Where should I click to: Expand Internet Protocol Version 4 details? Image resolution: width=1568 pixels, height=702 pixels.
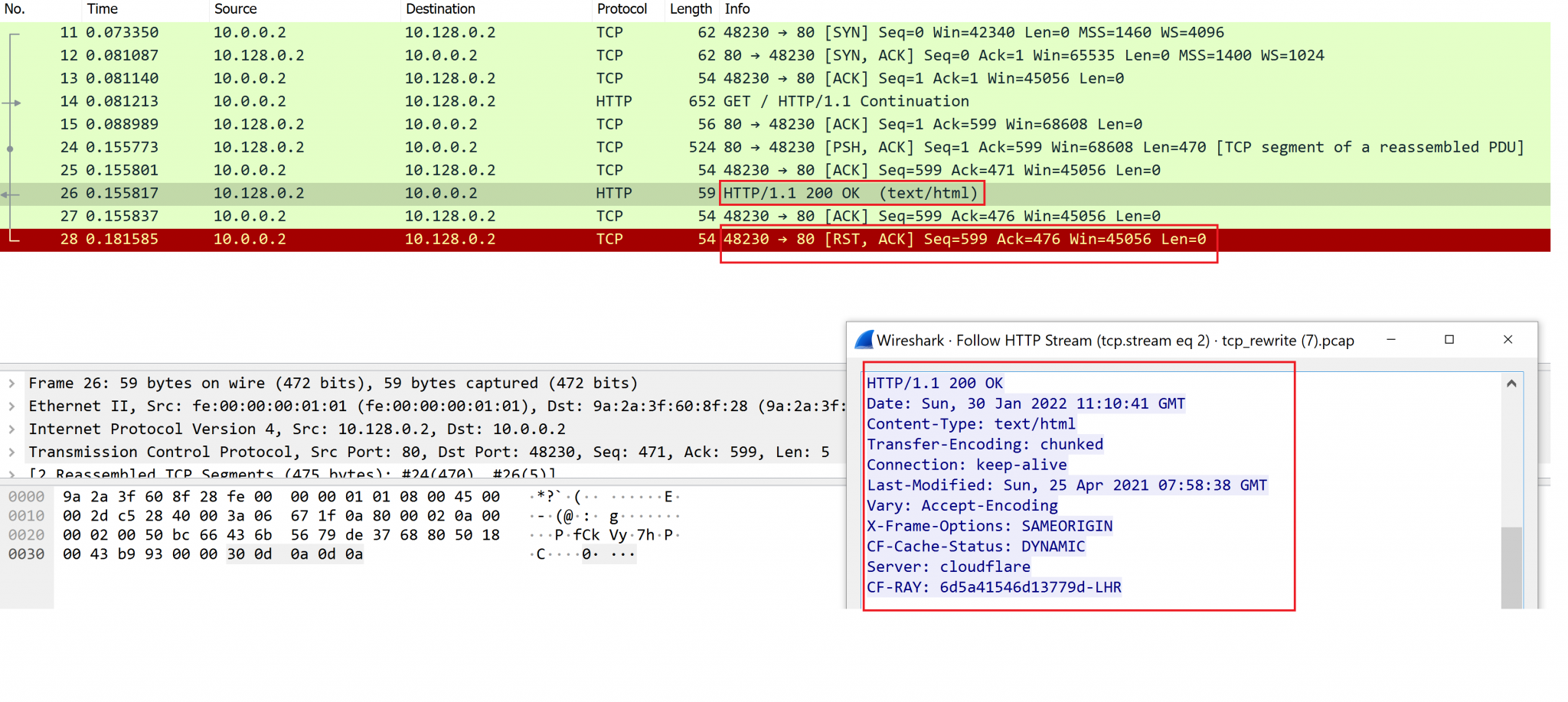[x=13, y=429]
